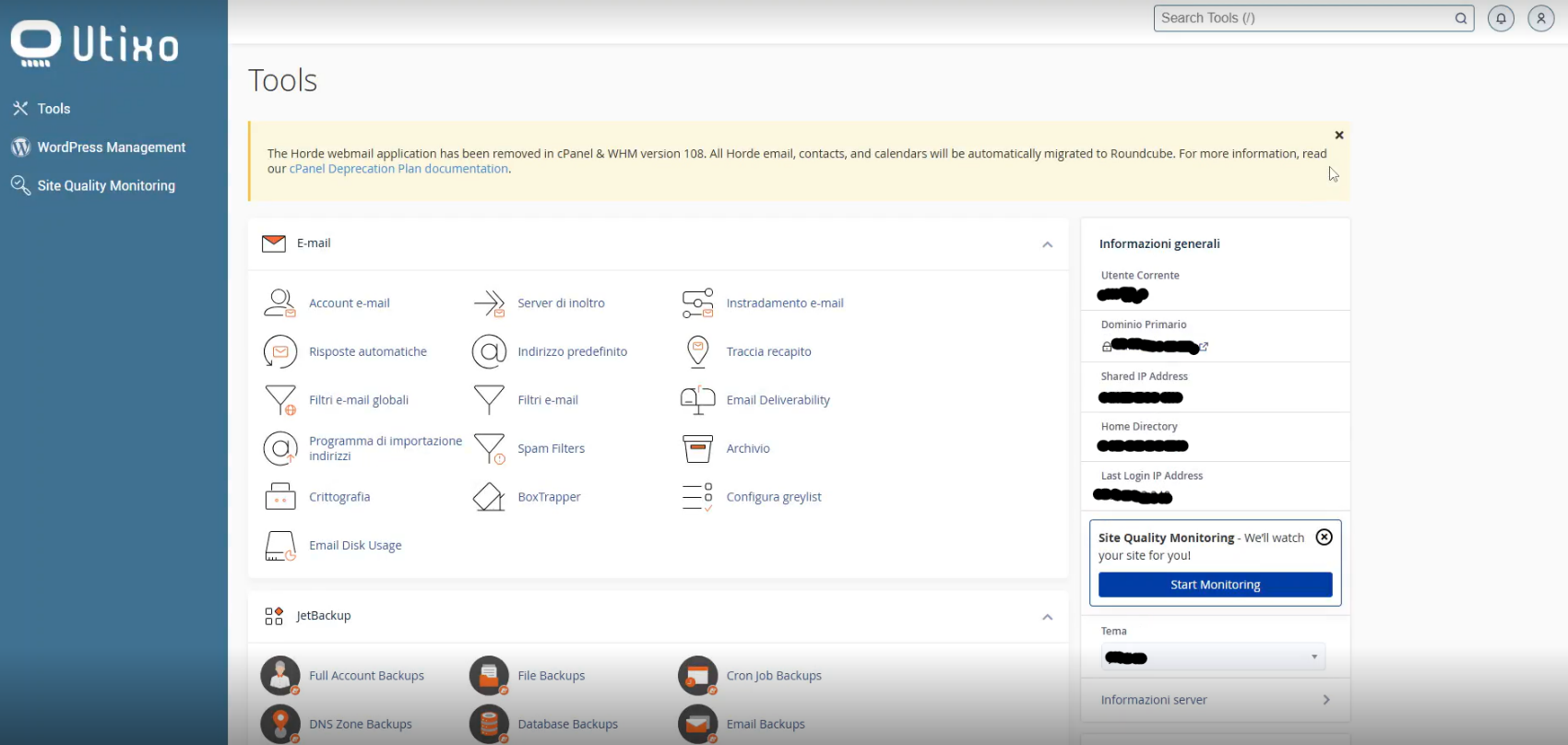Open the Database Backups icon
Viewport: 1568px width, 745px height.
click(x=489, y=724)
